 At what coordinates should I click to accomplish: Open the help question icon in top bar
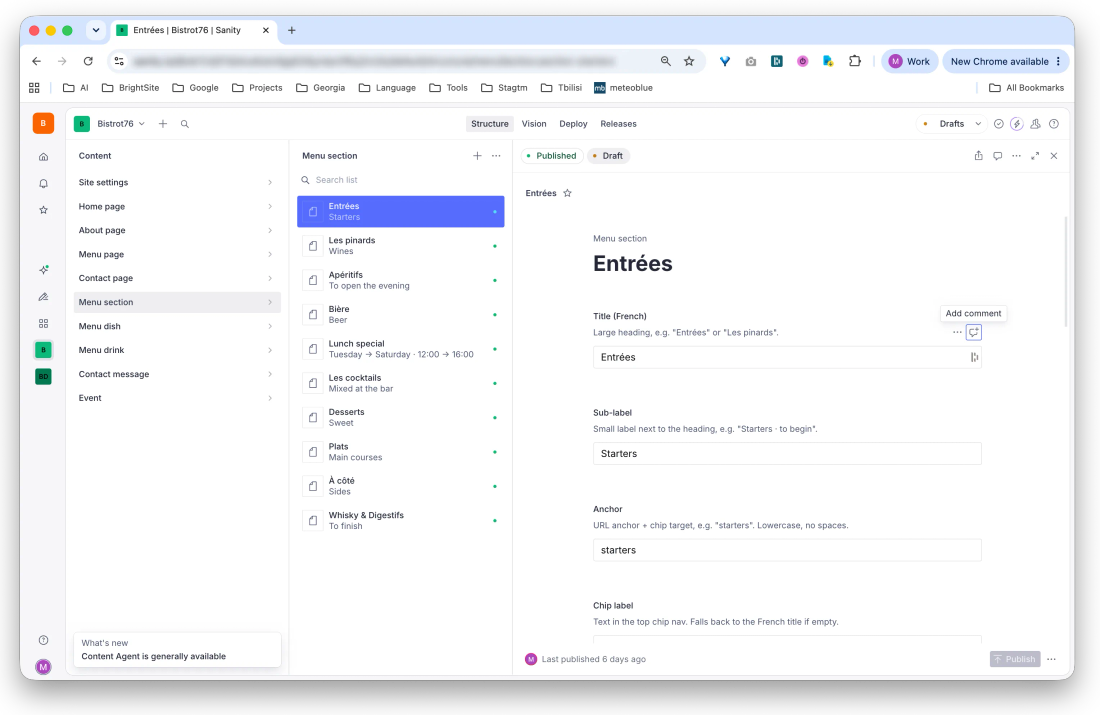click(1054, 123)
